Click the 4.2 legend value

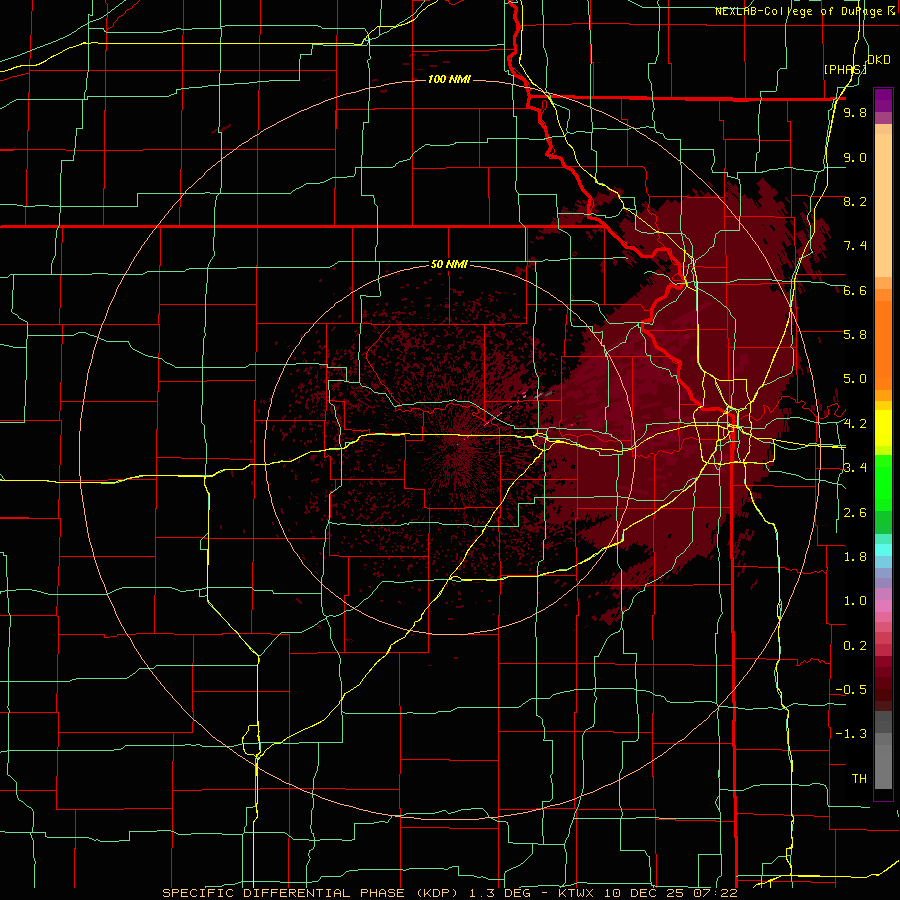click(855, 424)
